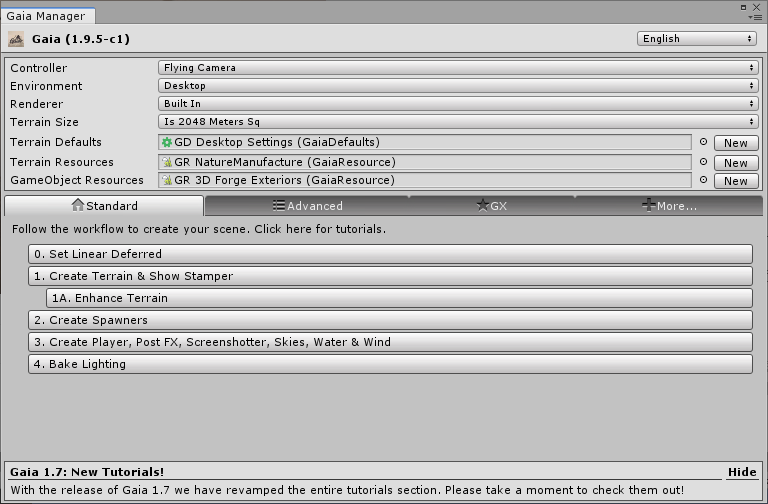Select GR 3D Forge Exteriors object field
768x504 pixels.
tap(425, 180)
